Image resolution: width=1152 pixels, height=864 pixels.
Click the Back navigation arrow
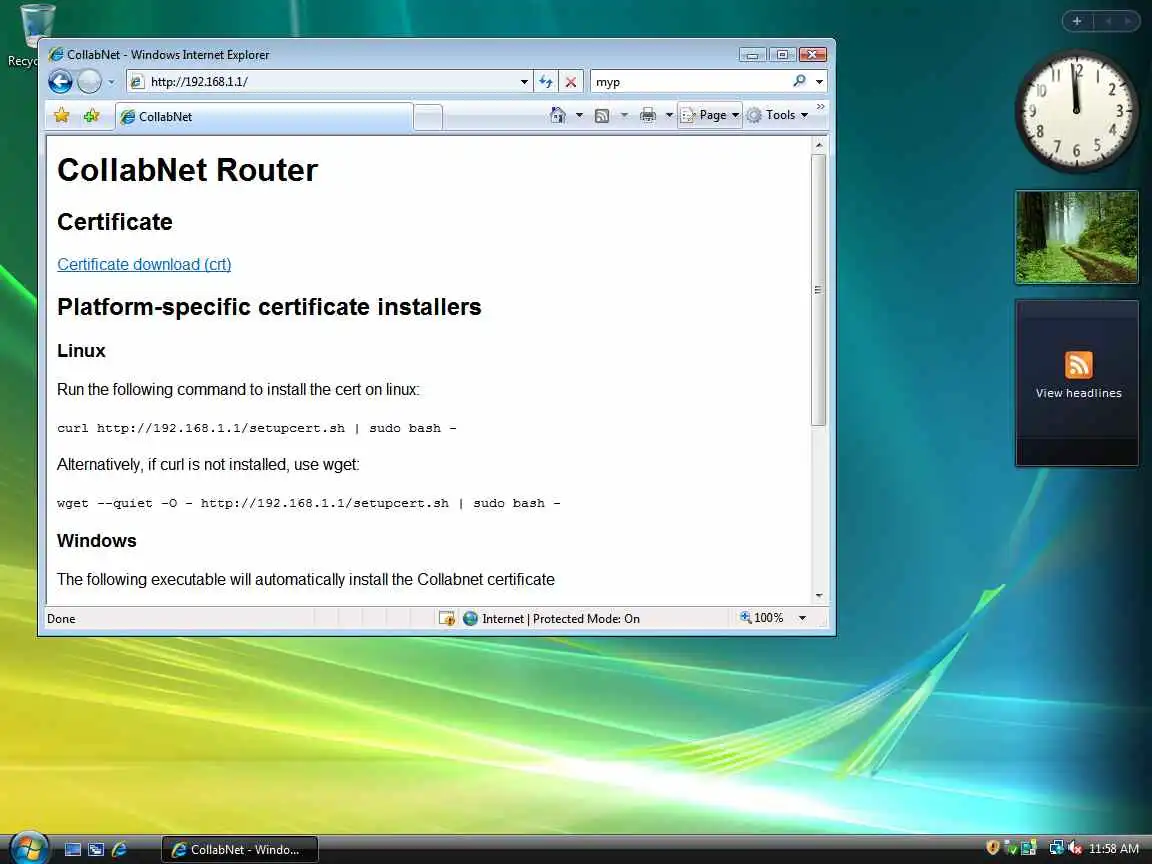(x=60, y=82)
